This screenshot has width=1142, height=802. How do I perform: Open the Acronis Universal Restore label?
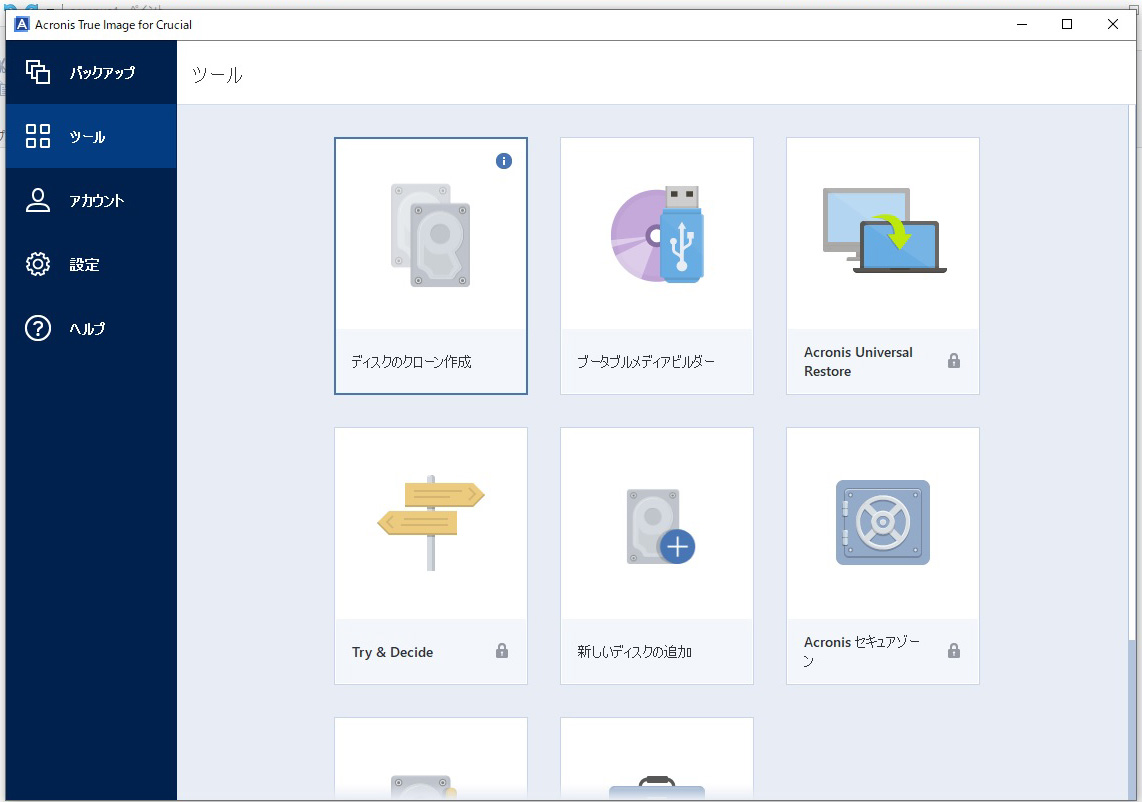click(858, 361)
